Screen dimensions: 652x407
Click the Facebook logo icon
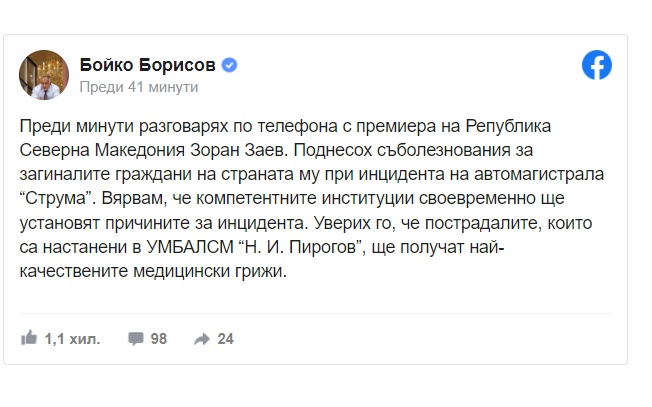click(x=596, y=65)
